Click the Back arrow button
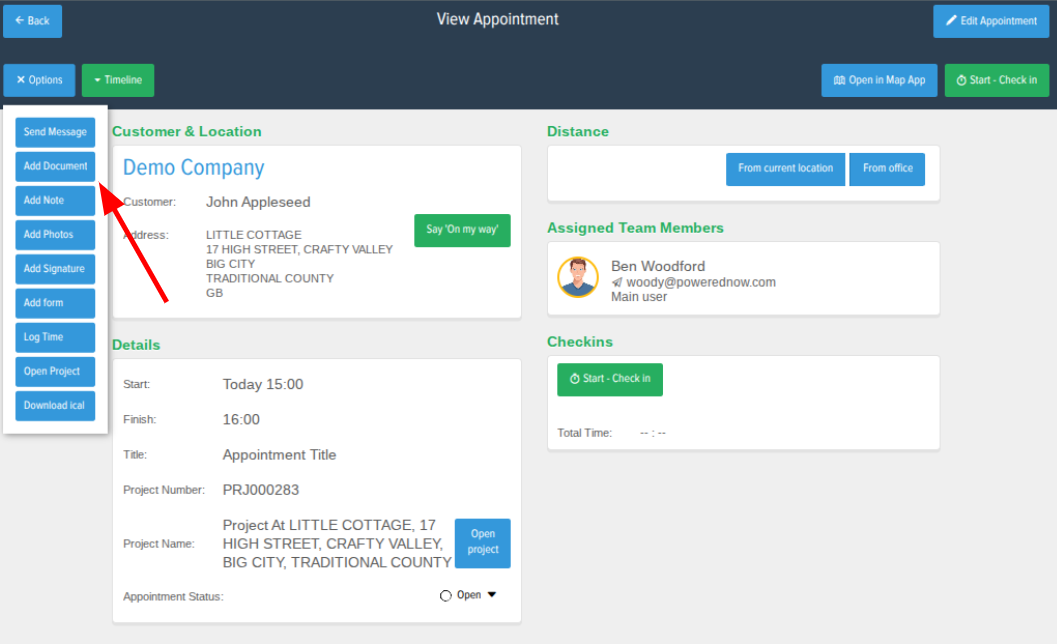Viewport: 1057px width, 644px height. [32, 21]
